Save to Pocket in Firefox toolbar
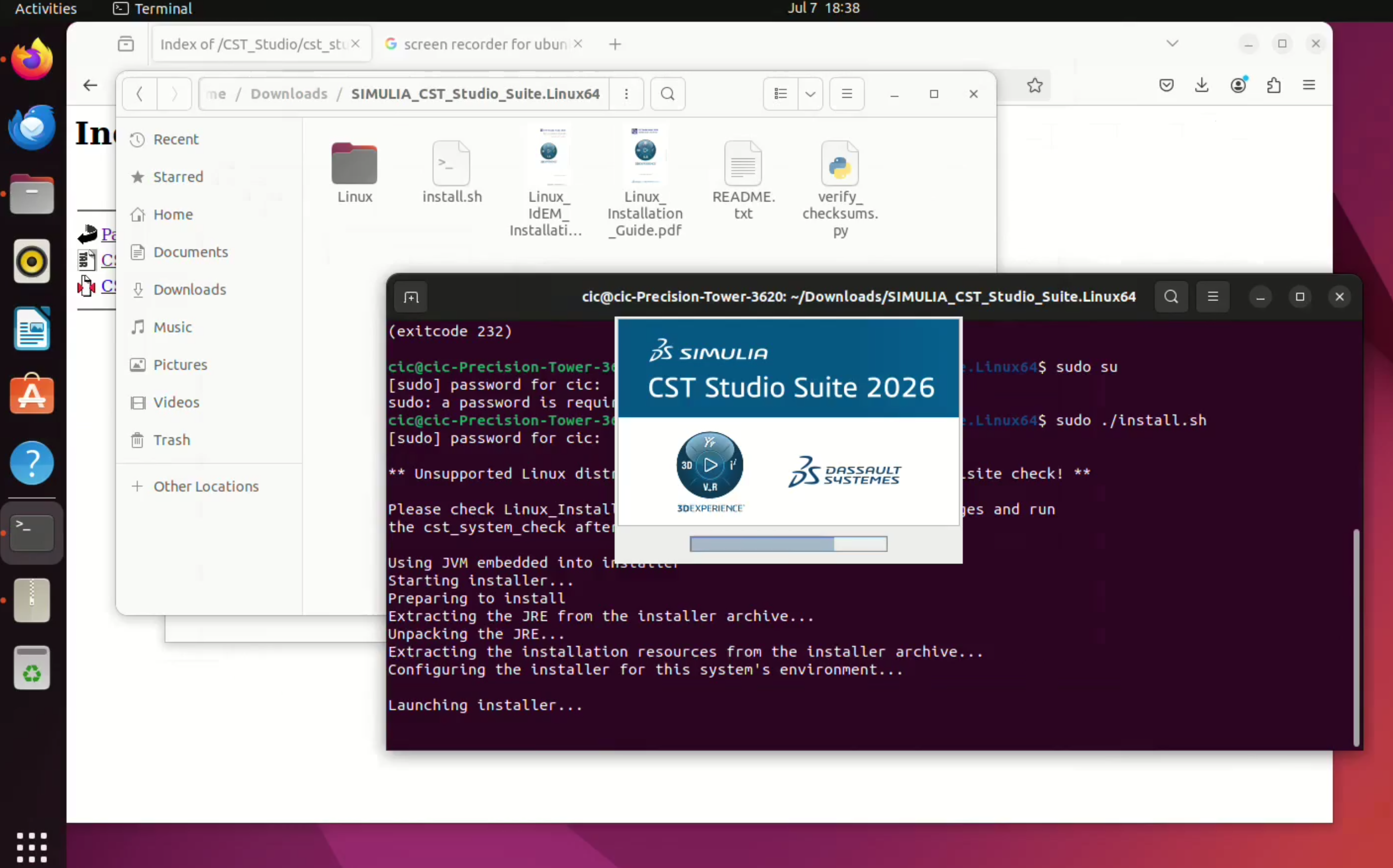Viewport: 1393px width, 868px height. pyautogui.click(x=1166, y=85)
